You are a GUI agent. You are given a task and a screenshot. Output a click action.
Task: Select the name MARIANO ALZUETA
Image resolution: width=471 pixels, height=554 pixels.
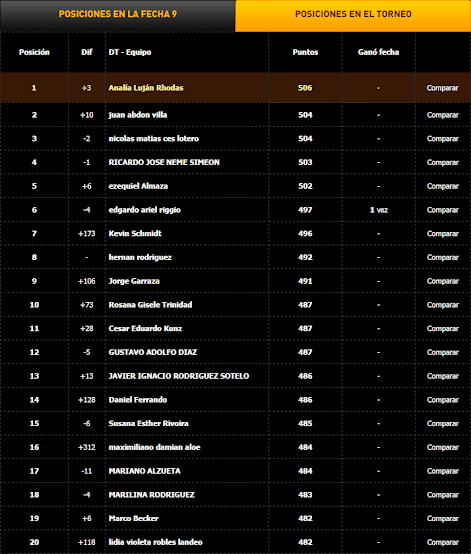tap(145, 471)
